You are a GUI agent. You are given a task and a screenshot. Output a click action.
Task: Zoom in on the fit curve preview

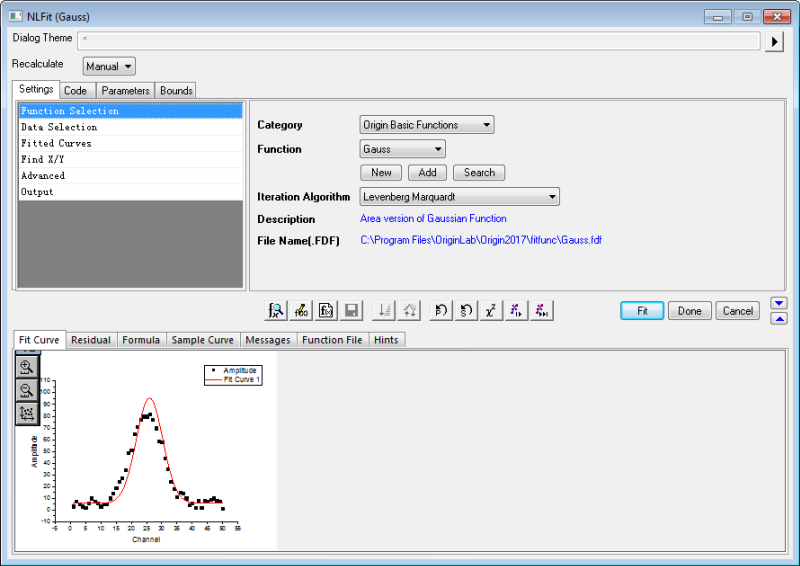27,367
